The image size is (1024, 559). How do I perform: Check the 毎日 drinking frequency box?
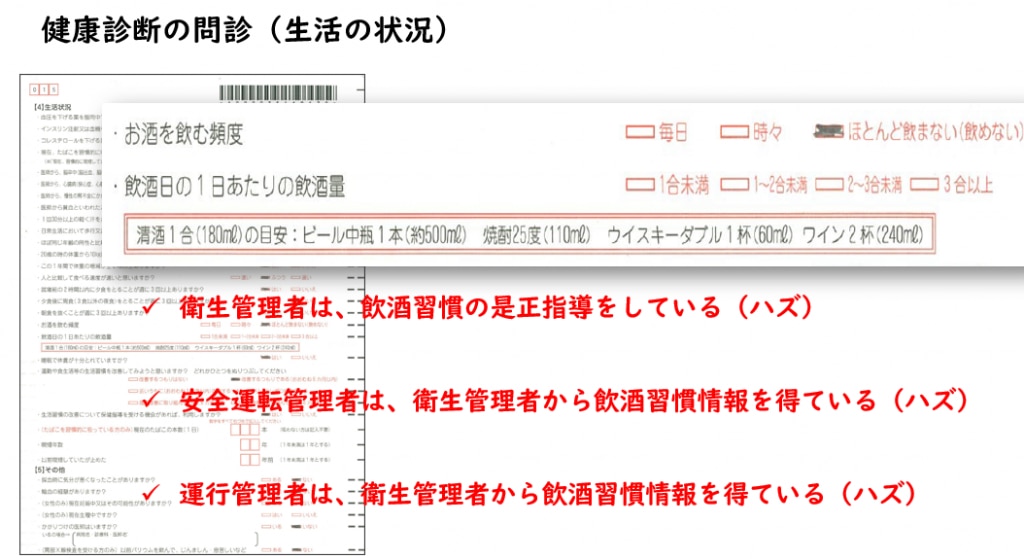640,131
